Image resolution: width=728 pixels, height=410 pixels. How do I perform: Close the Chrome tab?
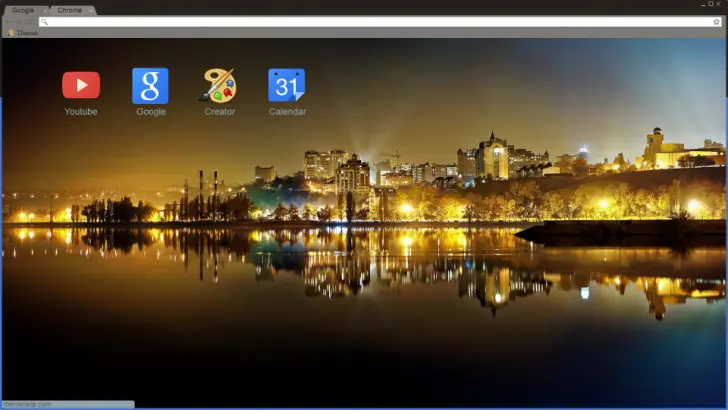[91, 10]
